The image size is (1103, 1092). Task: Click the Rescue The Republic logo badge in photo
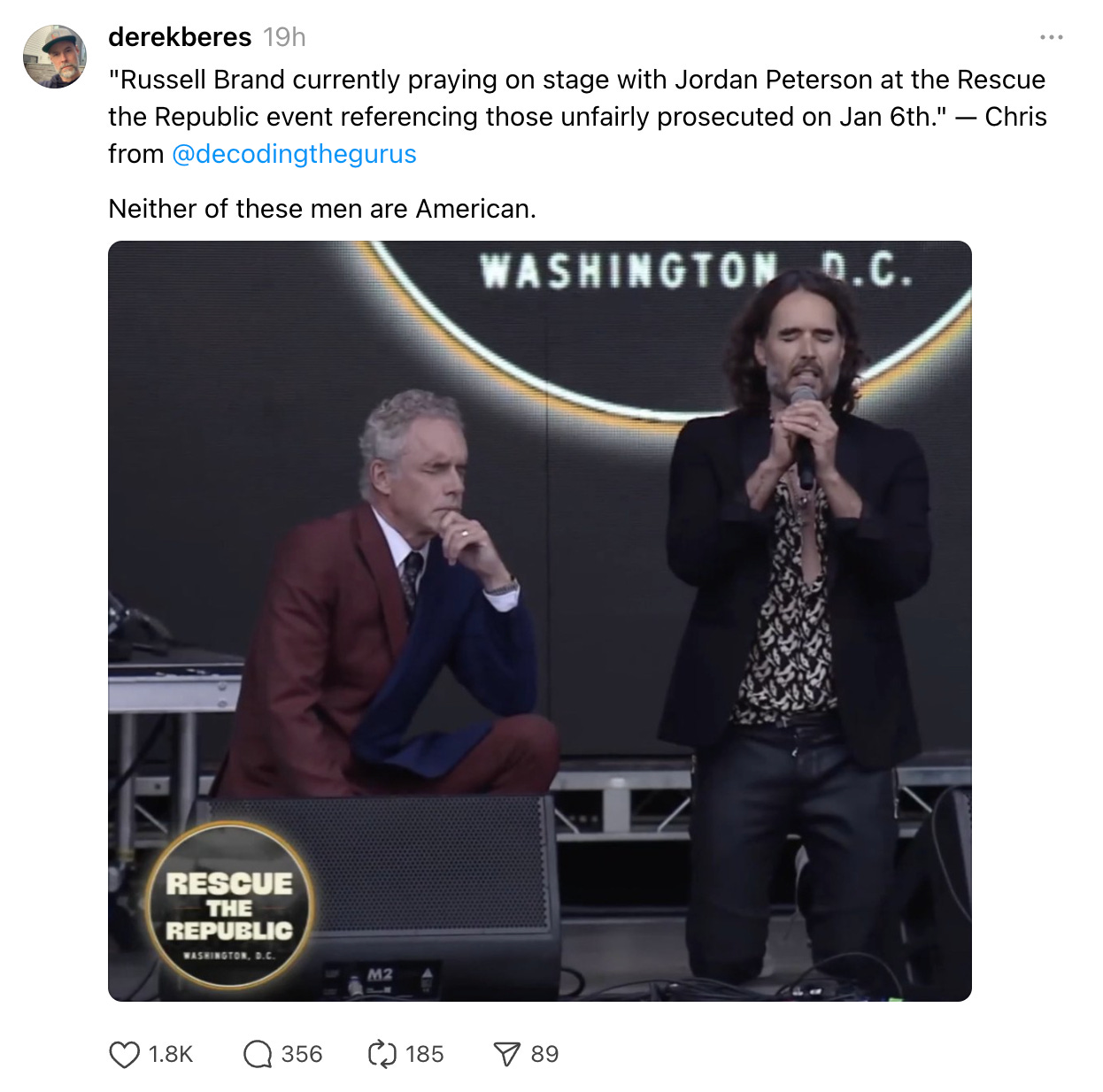[x=228, y=906]
